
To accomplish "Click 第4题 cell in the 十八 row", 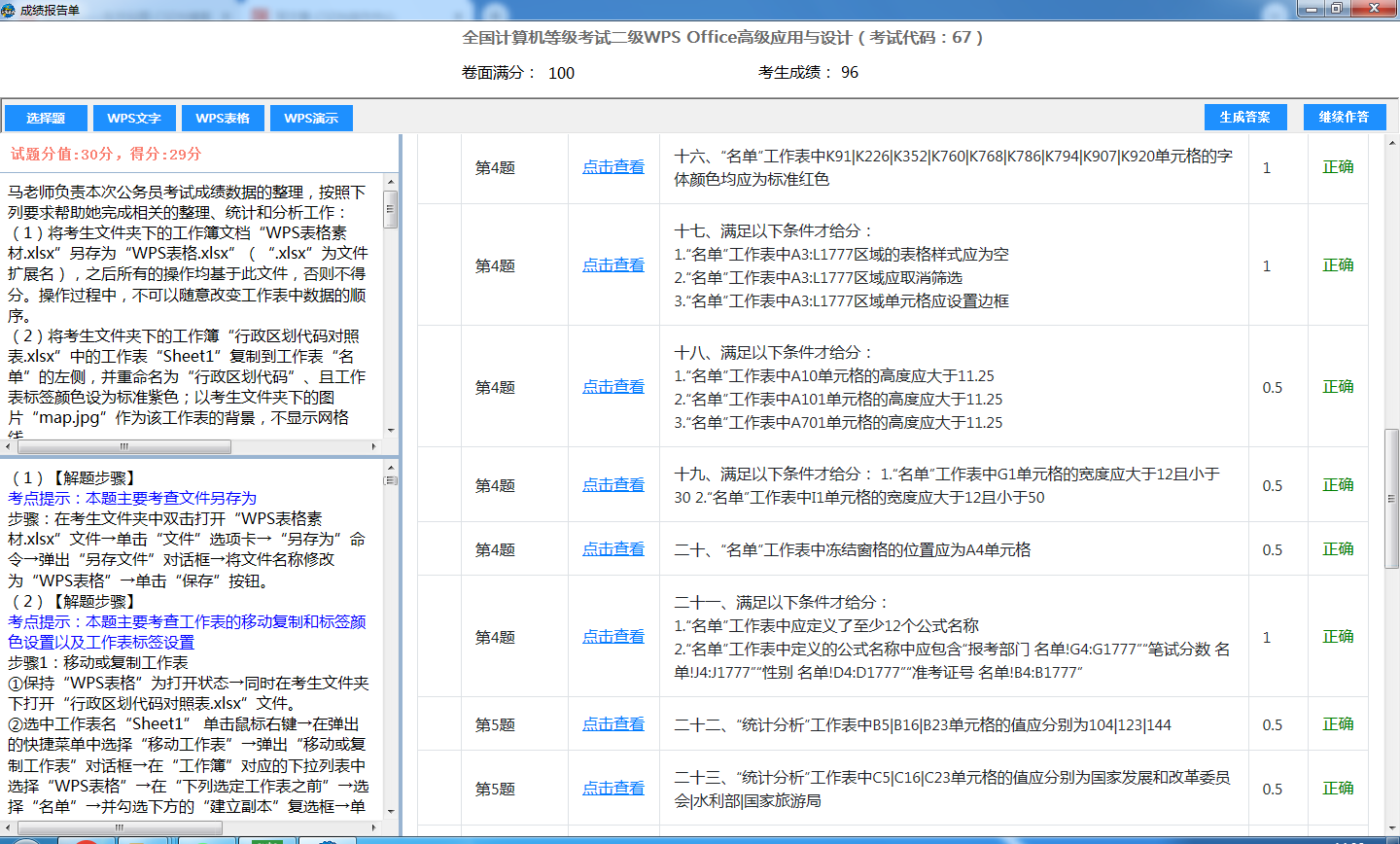I will click(495, 388).
